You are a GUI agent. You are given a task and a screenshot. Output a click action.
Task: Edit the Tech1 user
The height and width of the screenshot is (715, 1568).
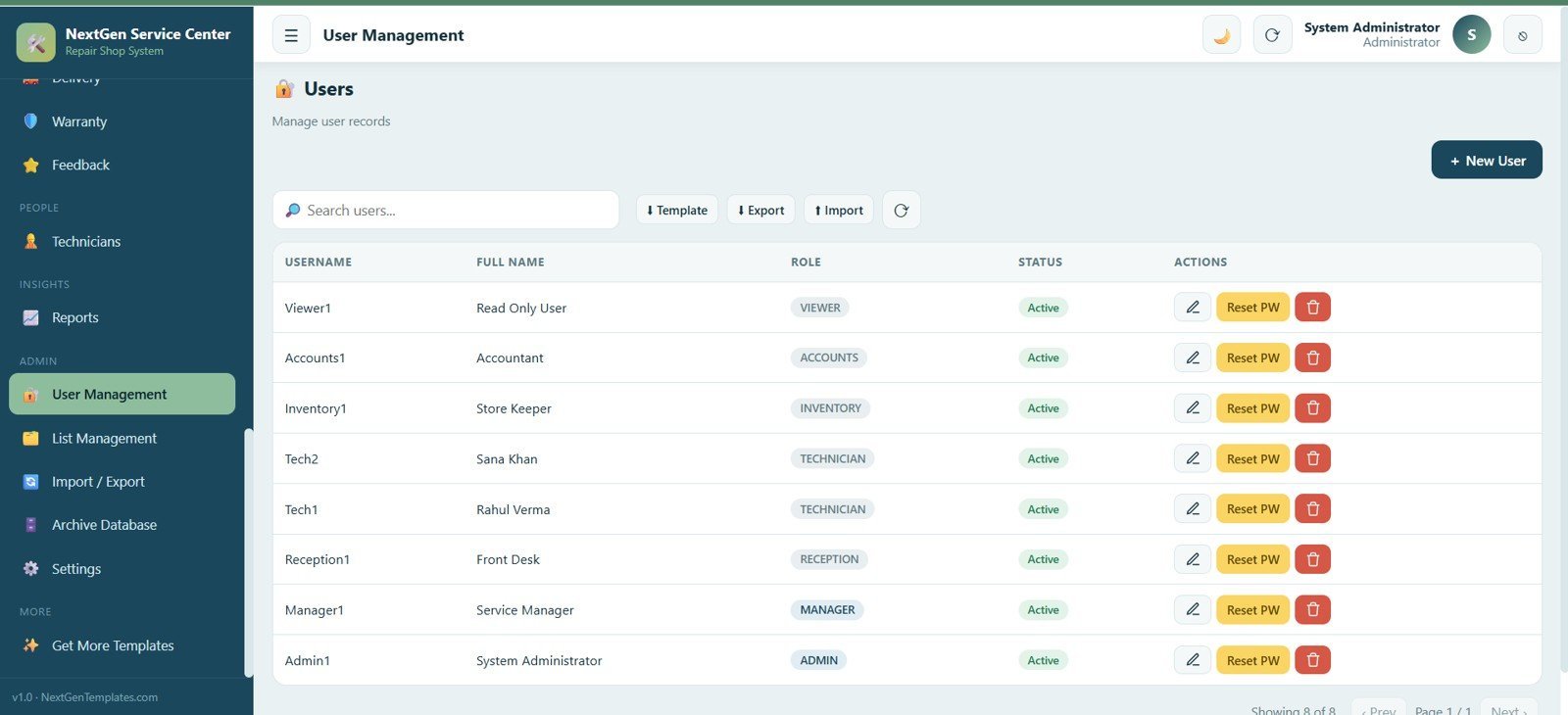coord(1193,509)
